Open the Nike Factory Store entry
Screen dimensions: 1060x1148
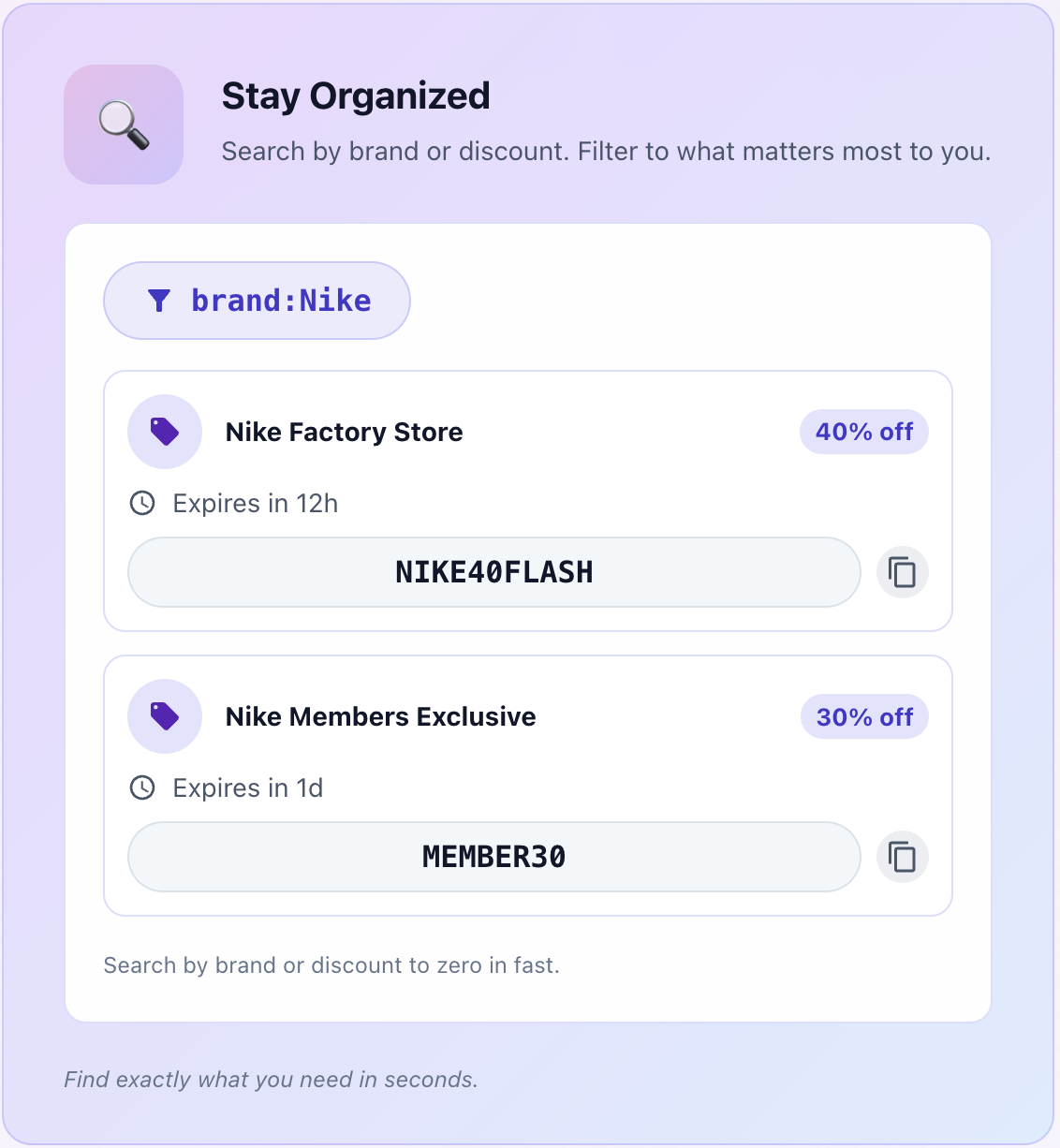coord(344,432)
